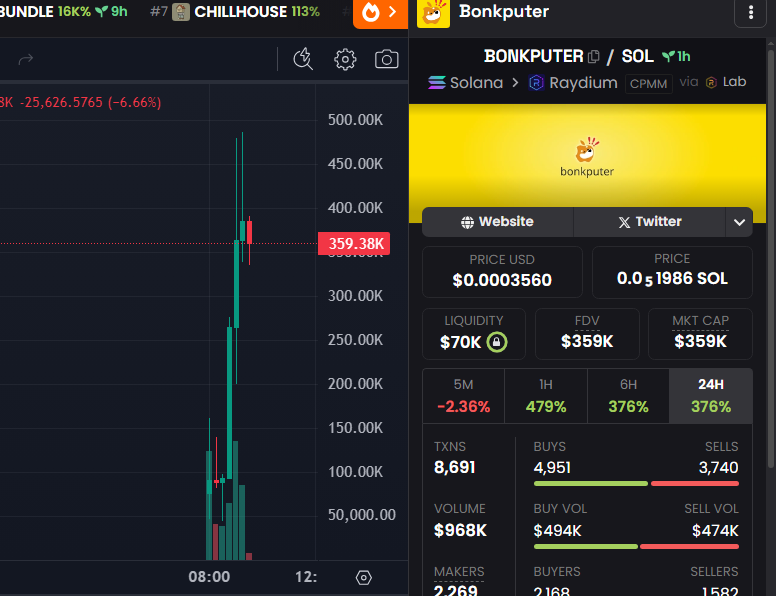
Task: Click the BONKPUTER / SOL pair title
Action: pos(569,56)
